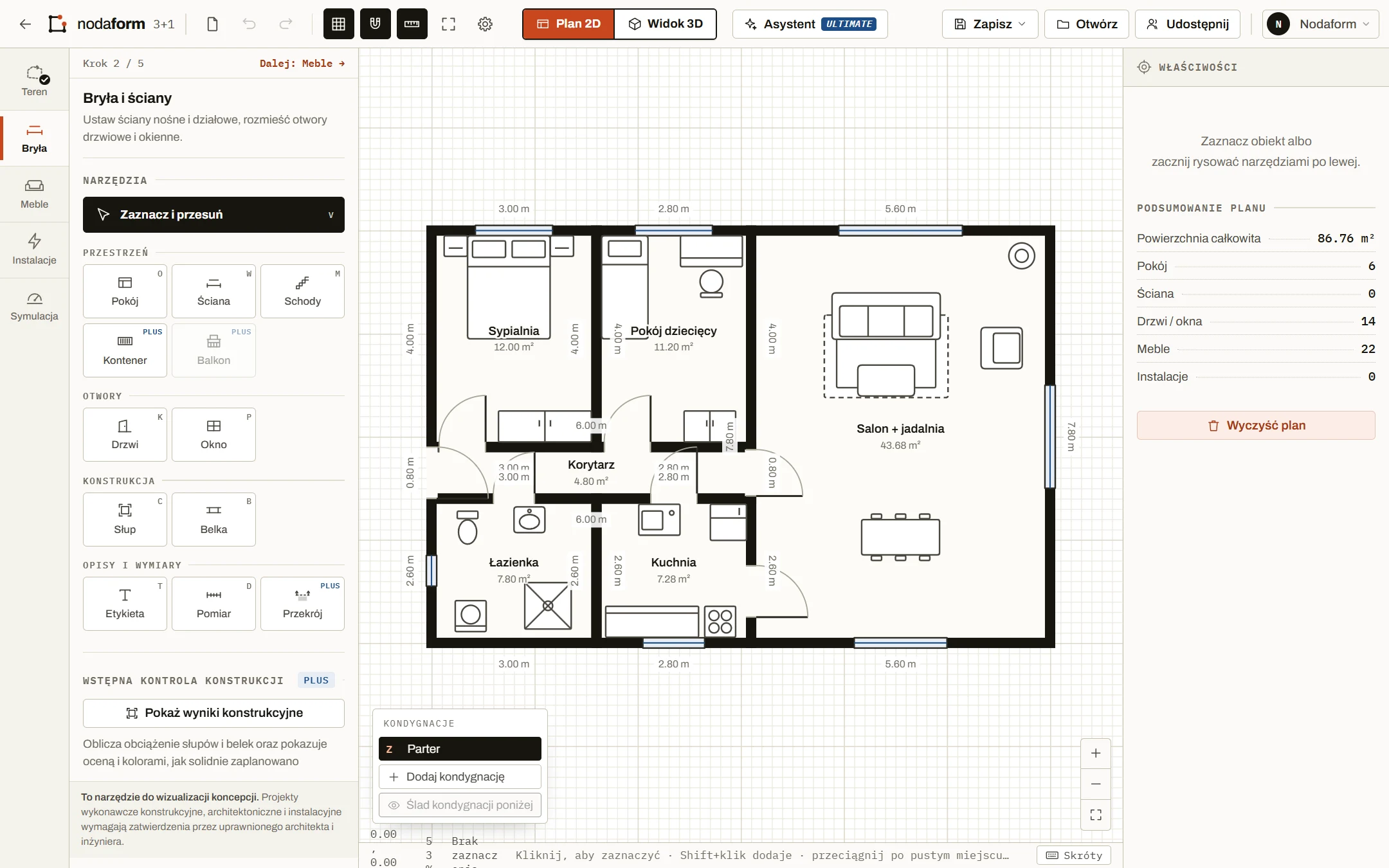The image size is (1389, 868).
Task: Click the back arrow icon
Action: [x=25, y=24]
